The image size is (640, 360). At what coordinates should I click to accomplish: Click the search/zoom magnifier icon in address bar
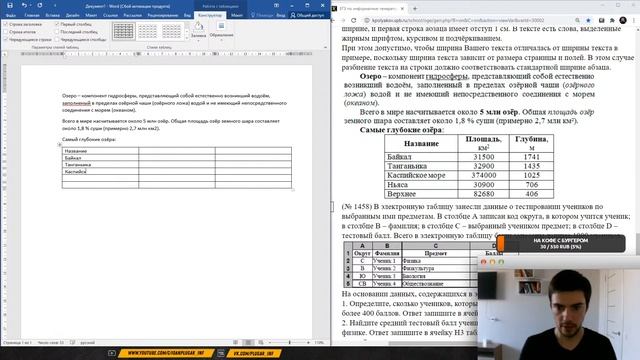(578, 20)
